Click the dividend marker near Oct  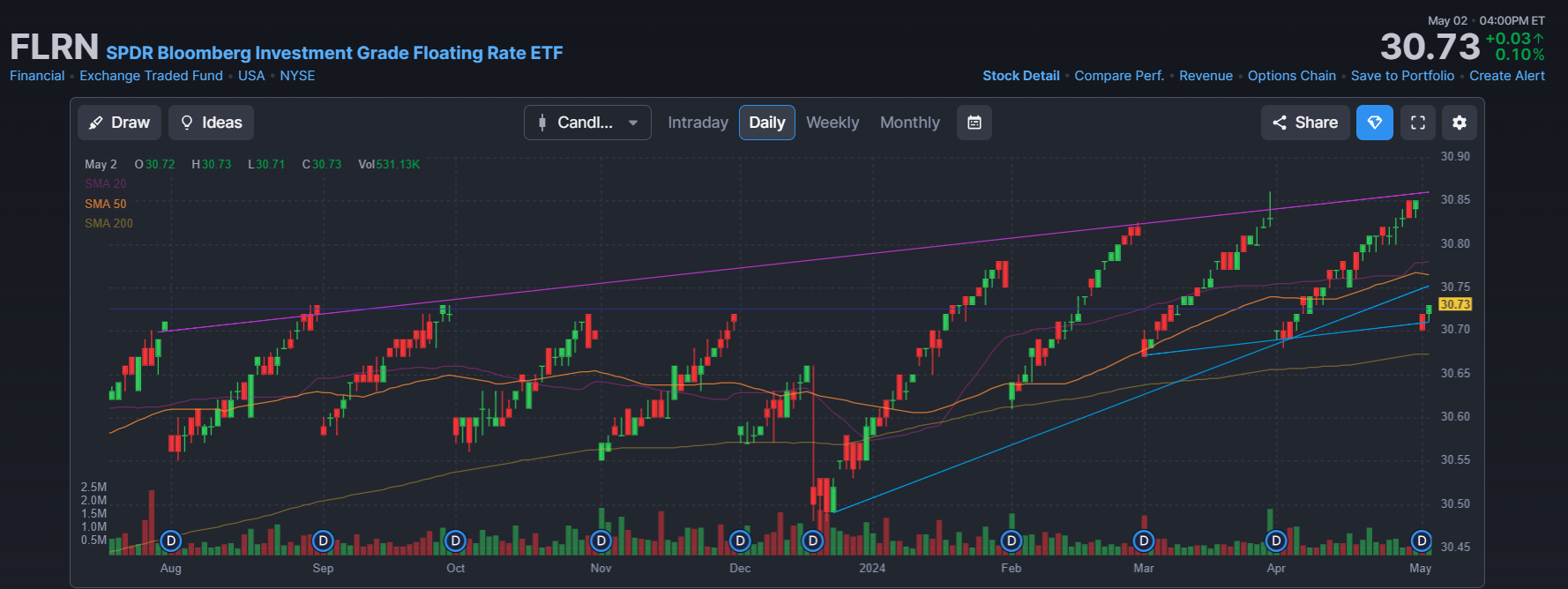click(x=455, y=541)
